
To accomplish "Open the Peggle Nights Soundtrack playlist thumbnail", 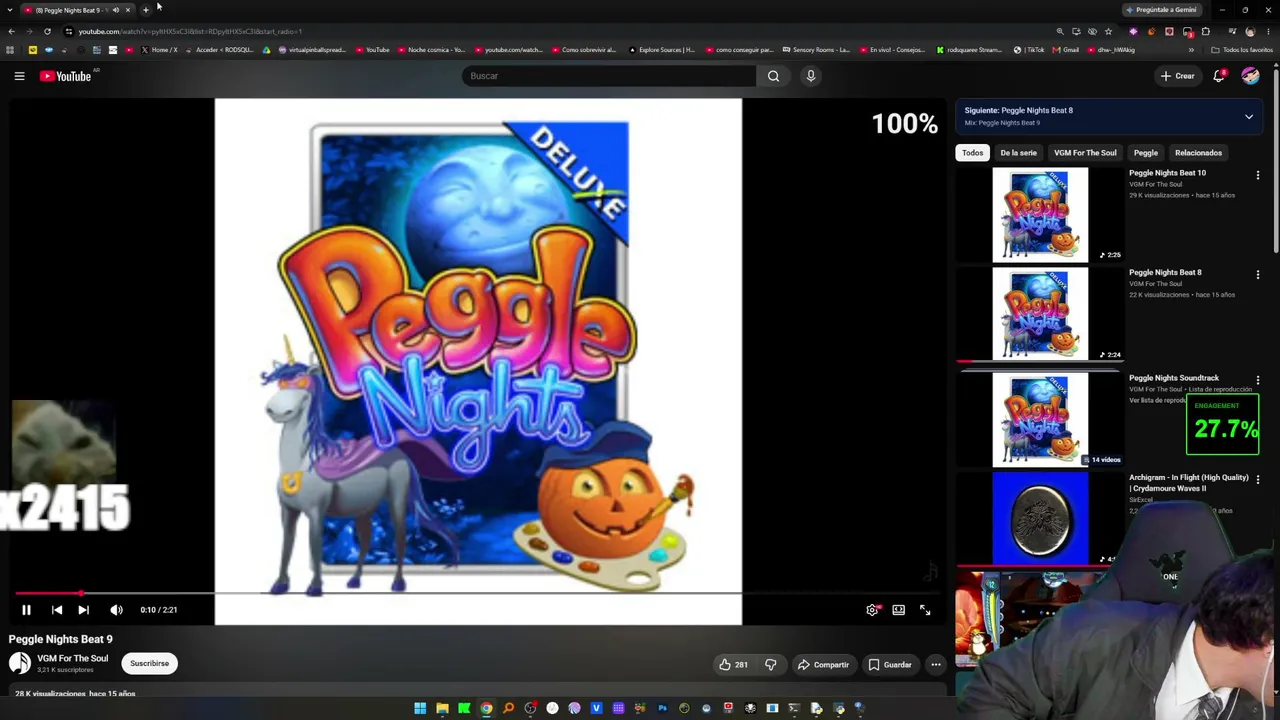I will pyautogui.click(x=1040, y=420).
